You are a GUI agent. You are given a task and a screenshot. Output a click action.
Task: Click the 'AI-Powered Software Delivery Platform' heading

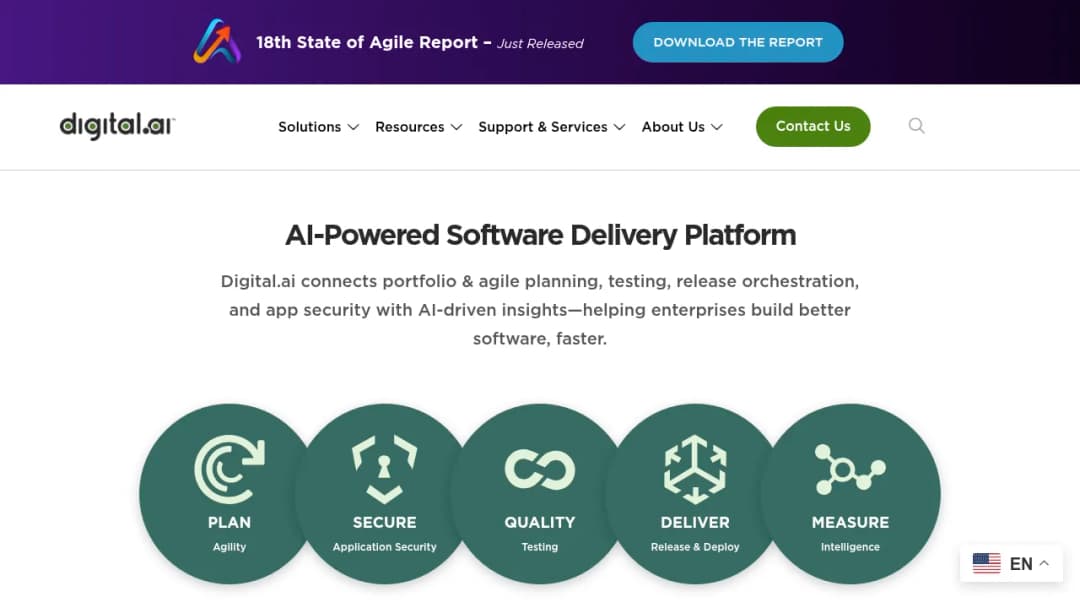(540, 235)
